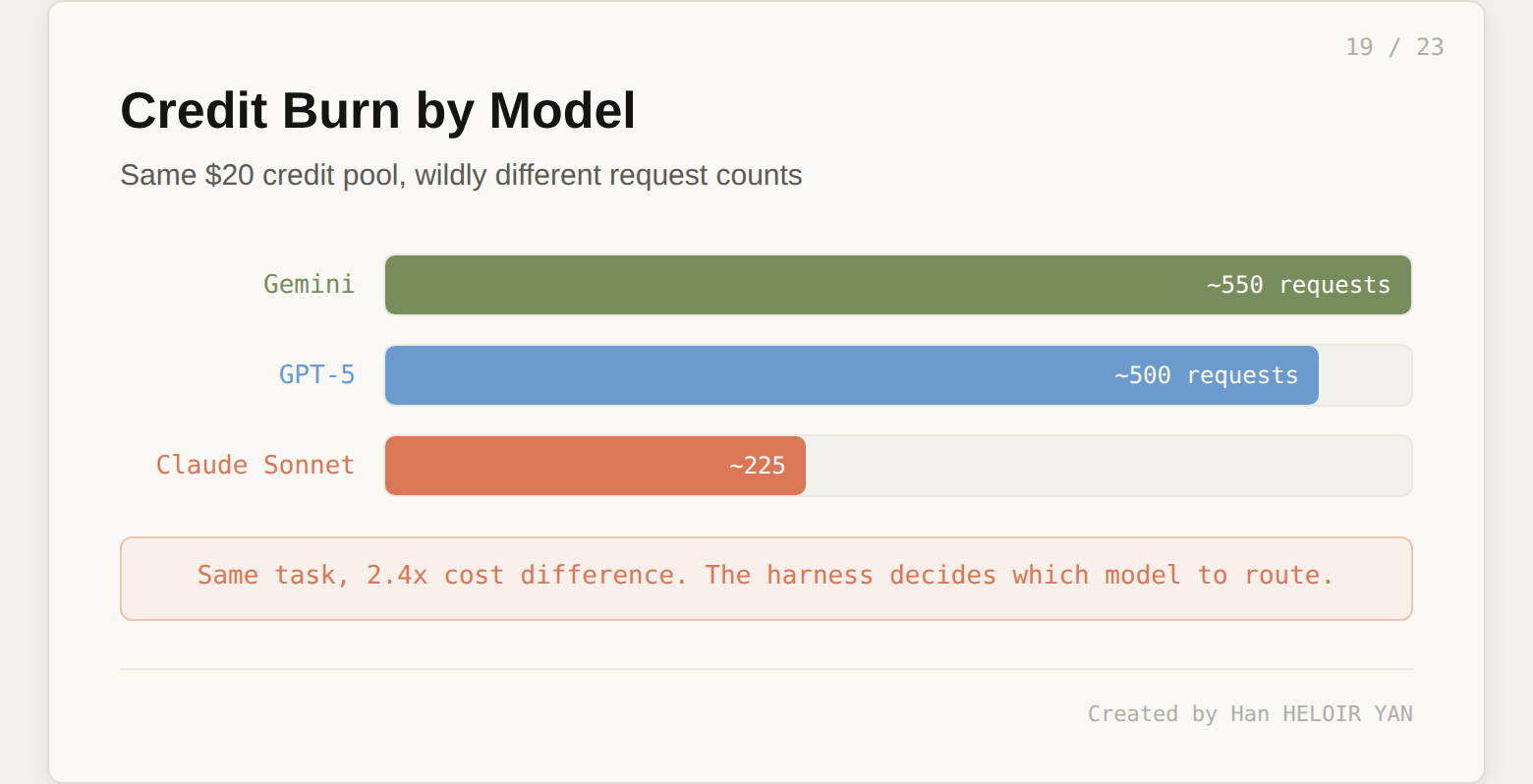
Task: Select the green Gemini row label
Action: coord(309,285)
